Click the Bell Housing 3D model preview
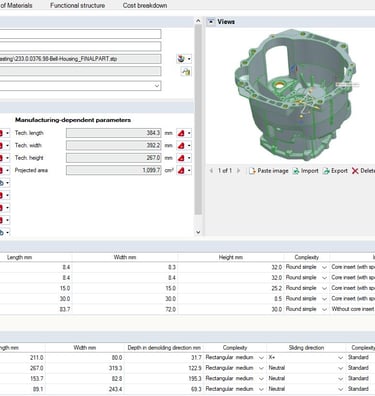 [295, 95]
